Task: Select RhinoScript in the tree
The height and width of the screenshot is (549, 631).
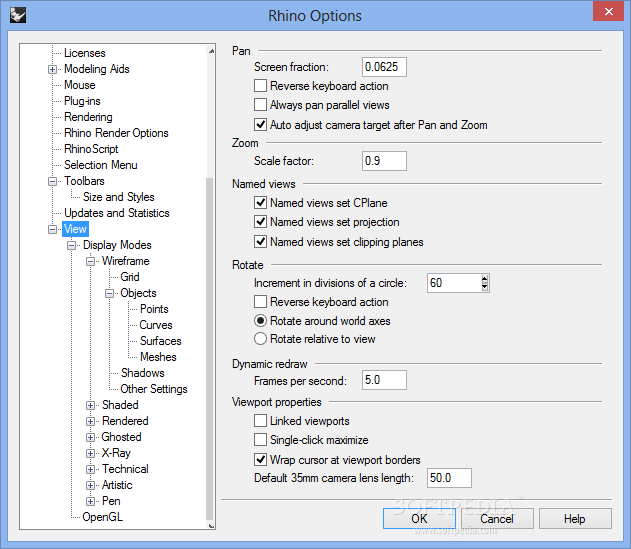Action: tap(91, 149)
